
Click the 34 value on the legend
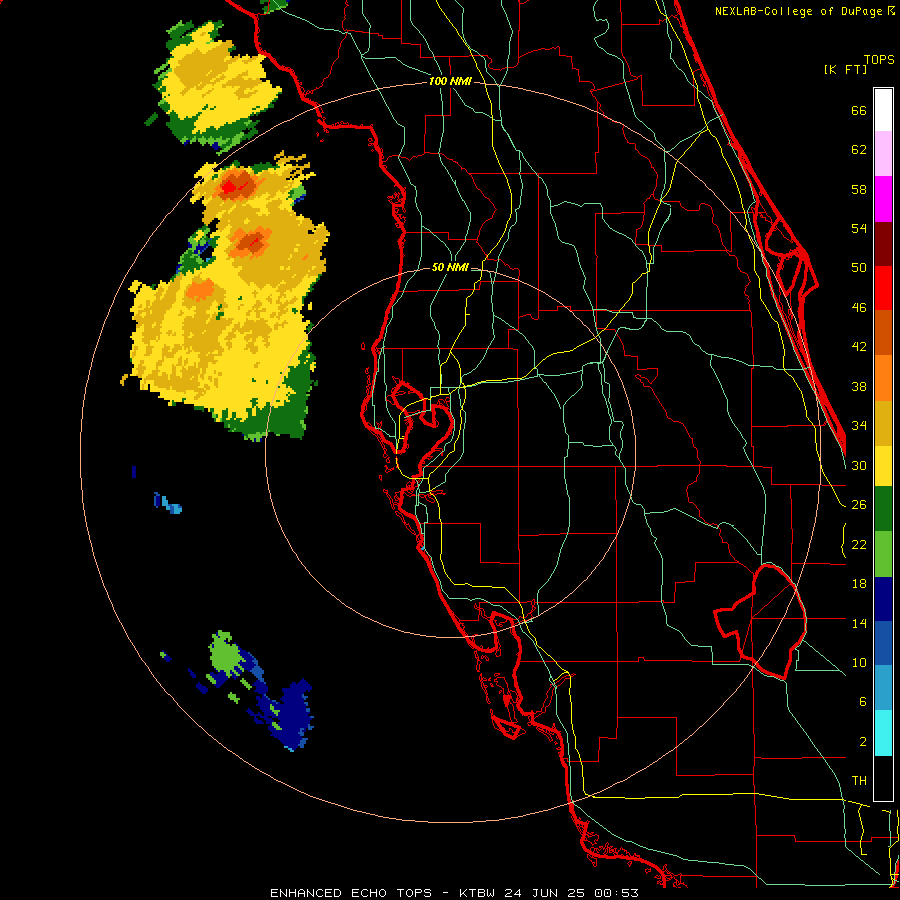click(859, 426)
